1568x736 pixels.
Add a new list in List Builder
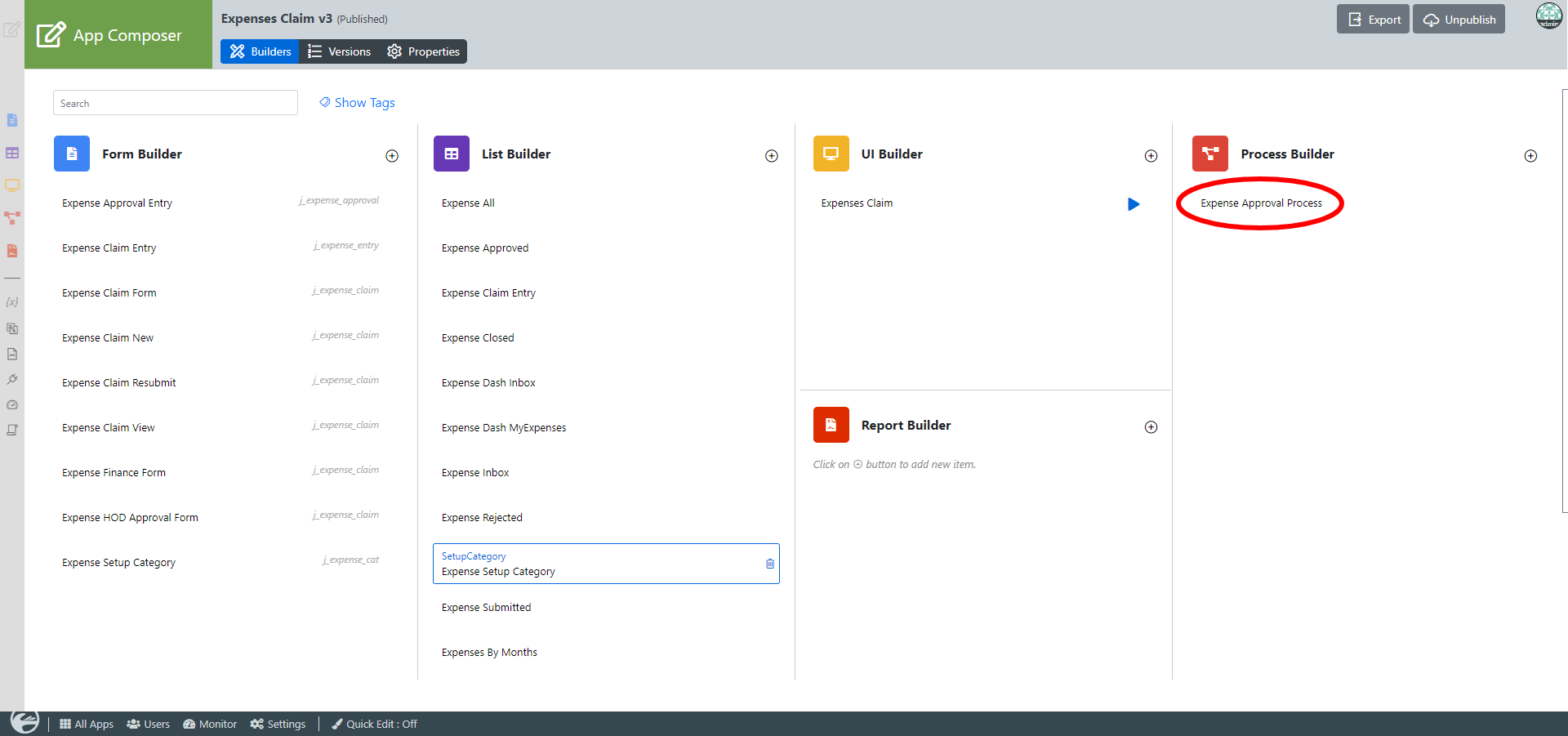771,156
